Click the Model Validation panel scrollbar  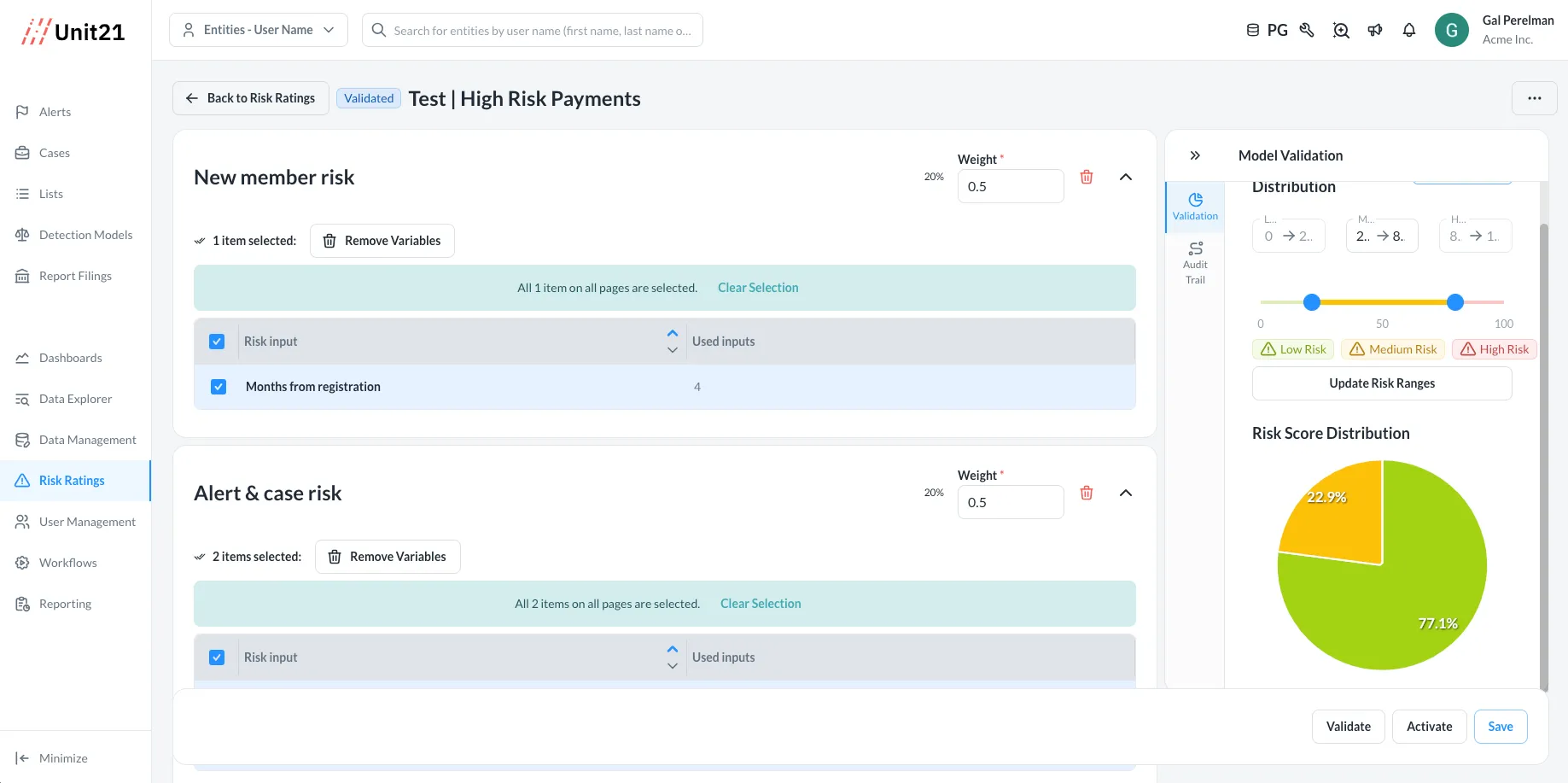point(1543,457)
